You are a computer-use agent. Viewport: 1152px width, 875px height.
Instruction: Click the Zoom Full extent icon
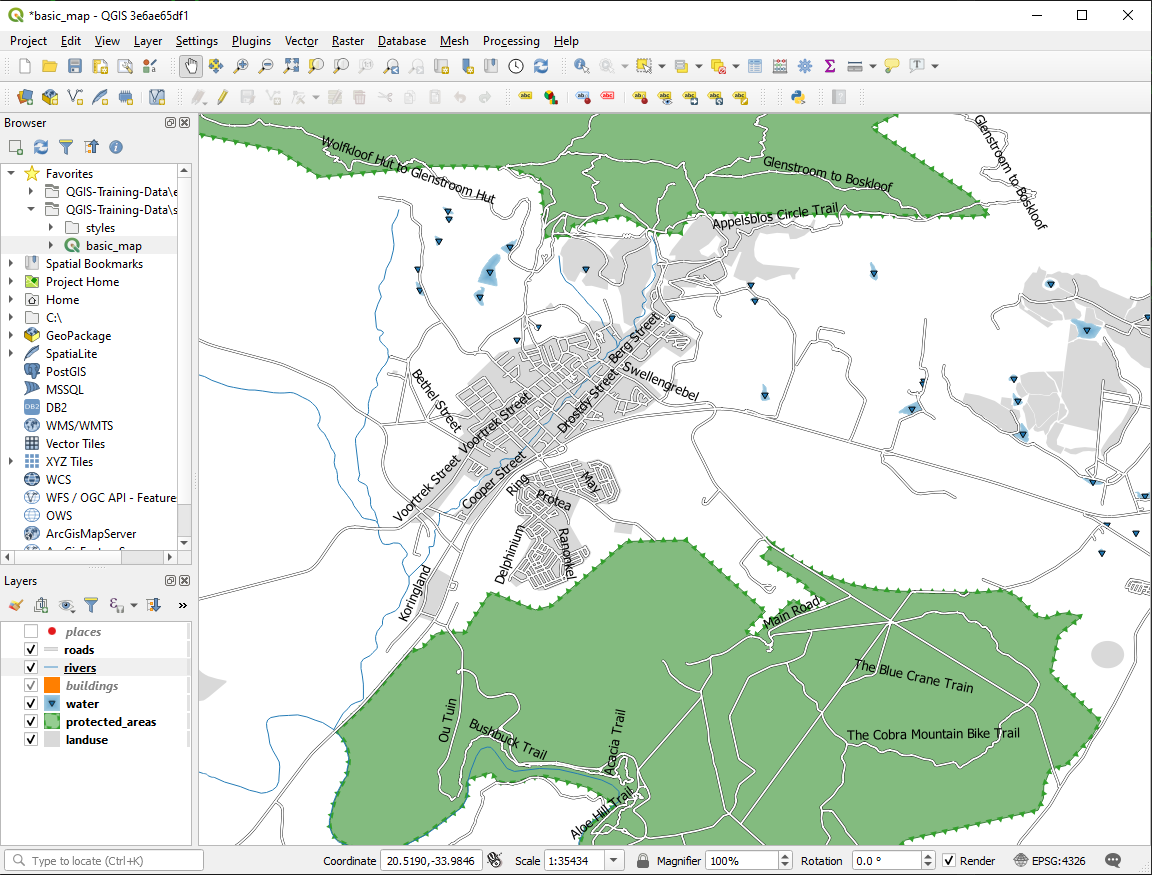[291, 66]
